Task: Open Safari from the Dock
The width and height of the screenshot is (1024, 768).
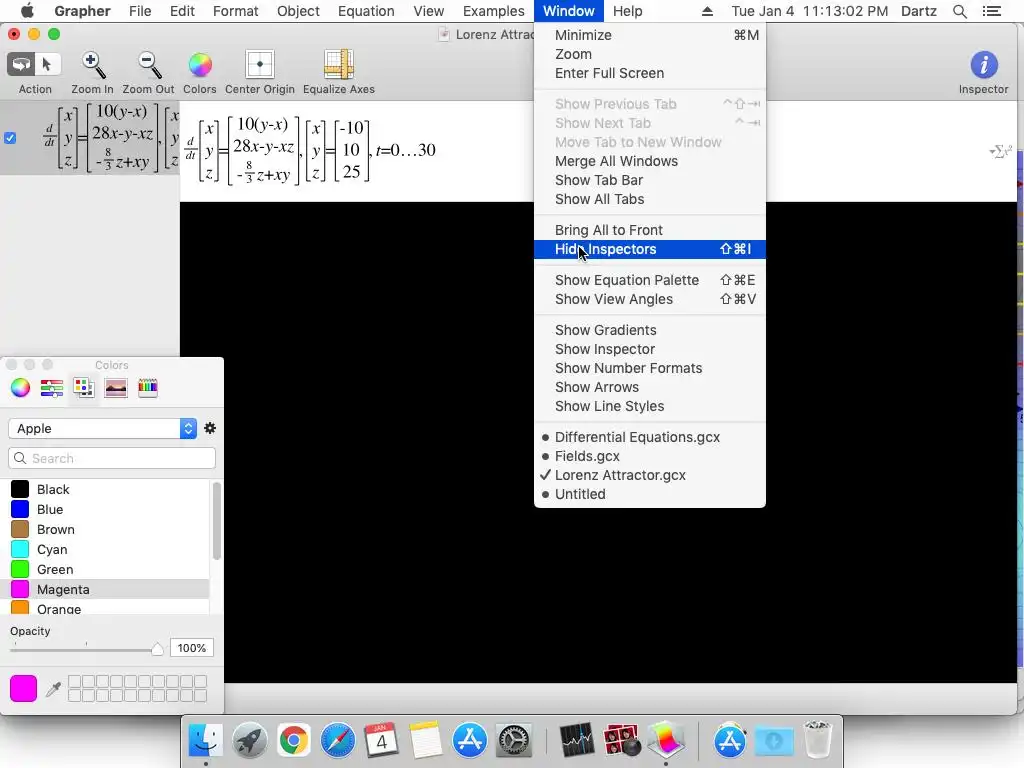Action: [338, 741]
